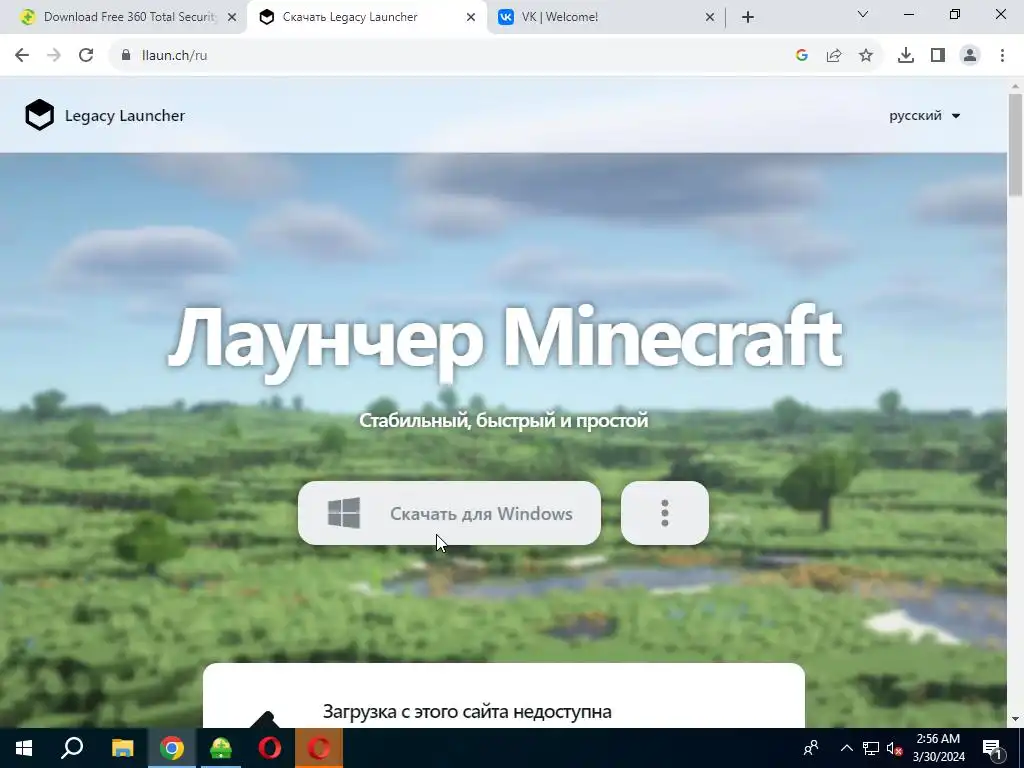Click the Legacy Launcher title text
1024x768 pixels.
125,116
